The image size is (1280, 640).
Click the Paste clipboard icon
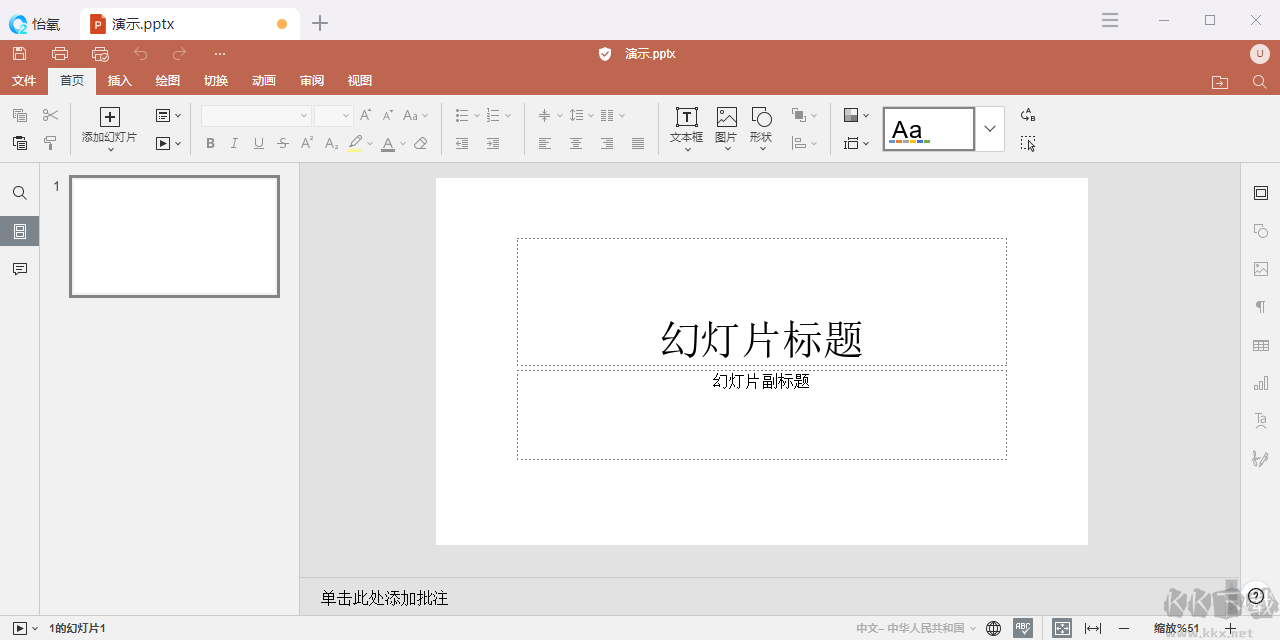[20, 144]
